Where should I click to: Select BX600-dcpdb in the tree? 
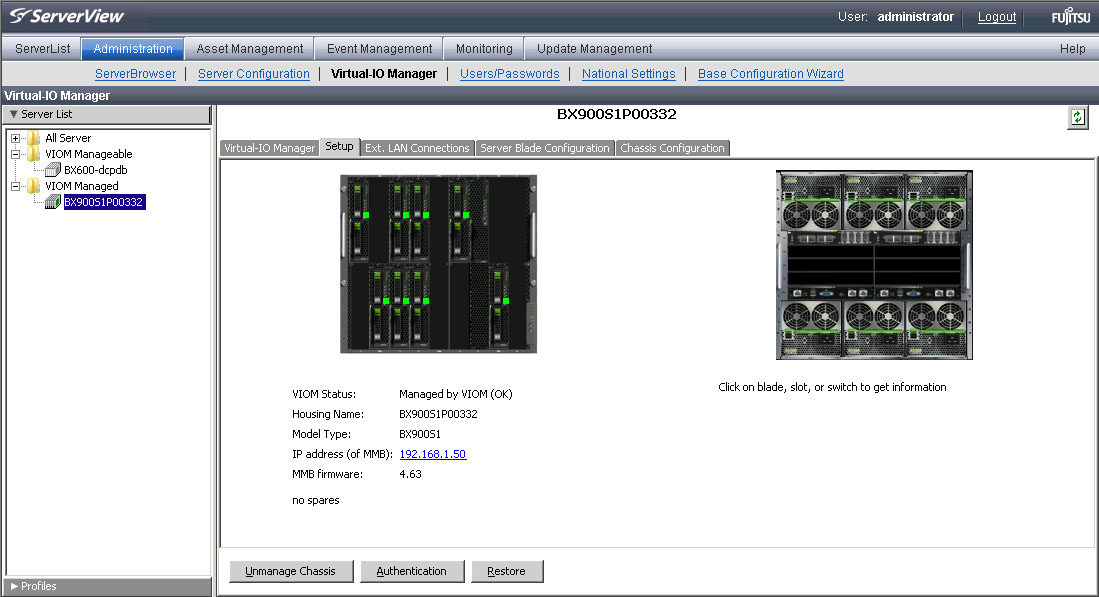pos(95,170)
